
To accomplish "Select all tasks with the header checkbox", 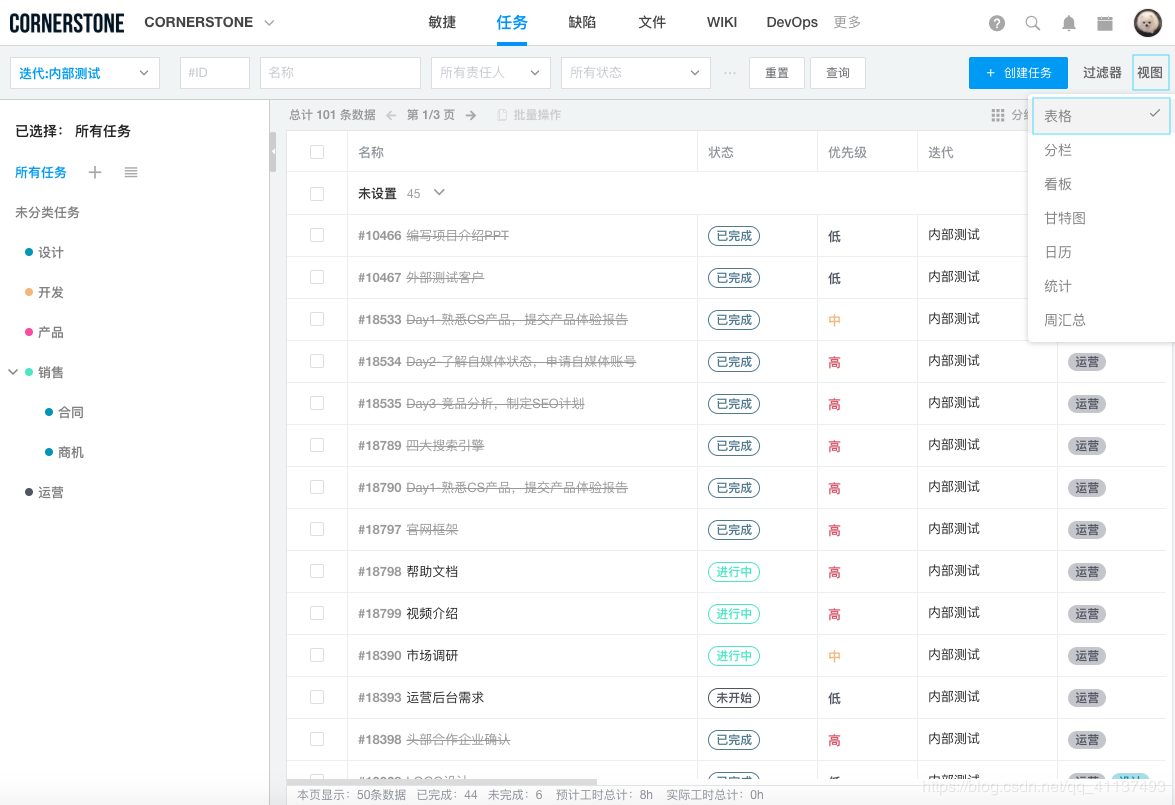I will [x=317, y=152].
